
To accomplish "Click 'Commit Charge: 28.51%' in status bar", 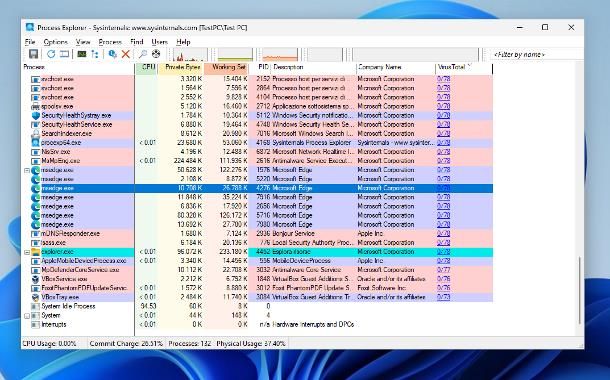I will [x=126, y=344].
